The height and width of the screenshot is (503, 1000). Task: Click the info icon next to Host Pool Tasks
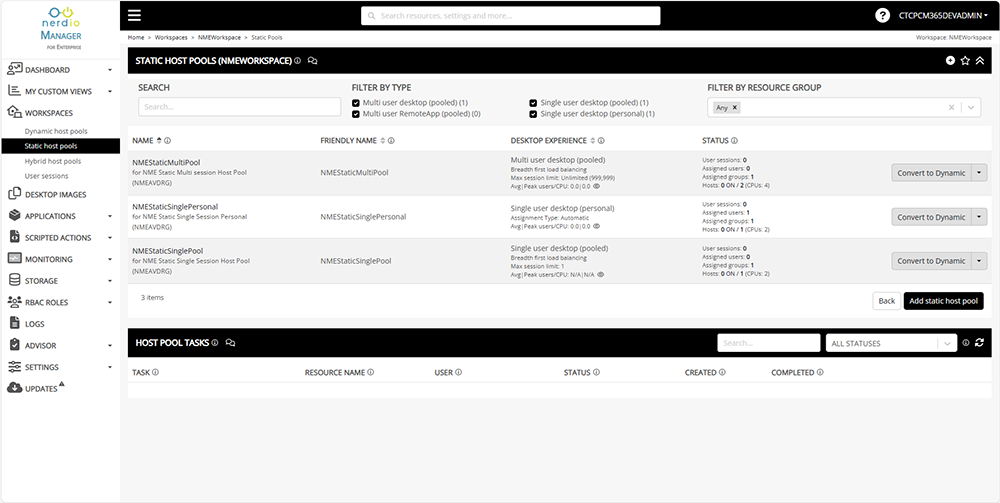pos(215,343)
